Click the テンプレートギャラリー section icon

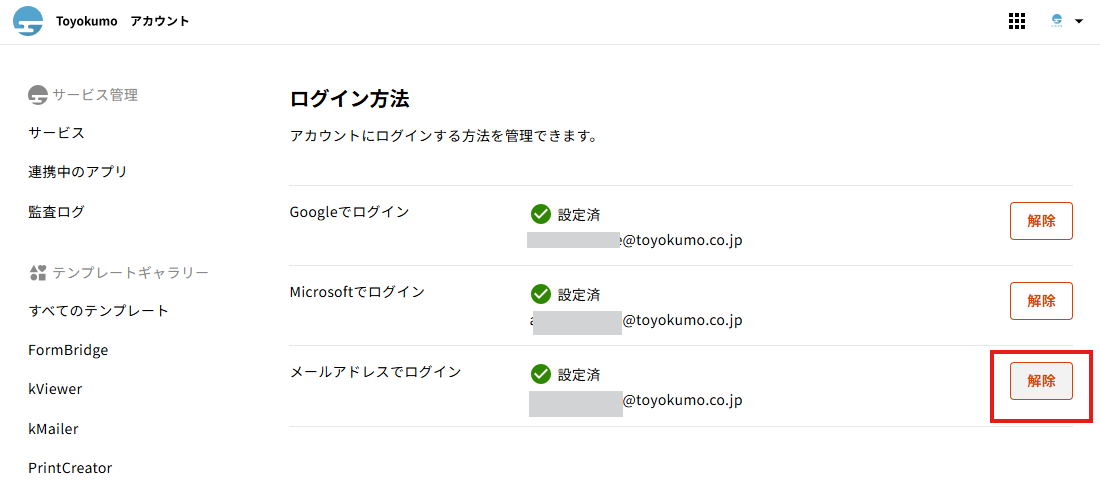pyautogui.click(x=38, y=273)
